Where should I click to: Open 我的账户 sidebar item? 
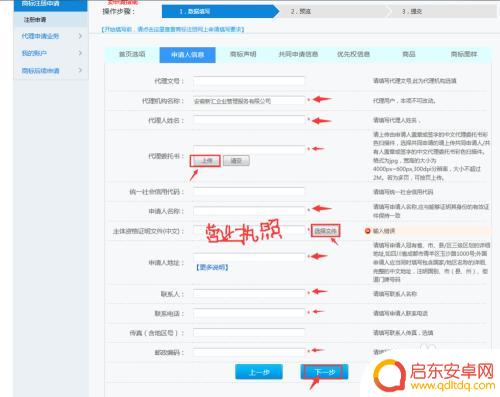pyautogui.click(x=34, y=53)
